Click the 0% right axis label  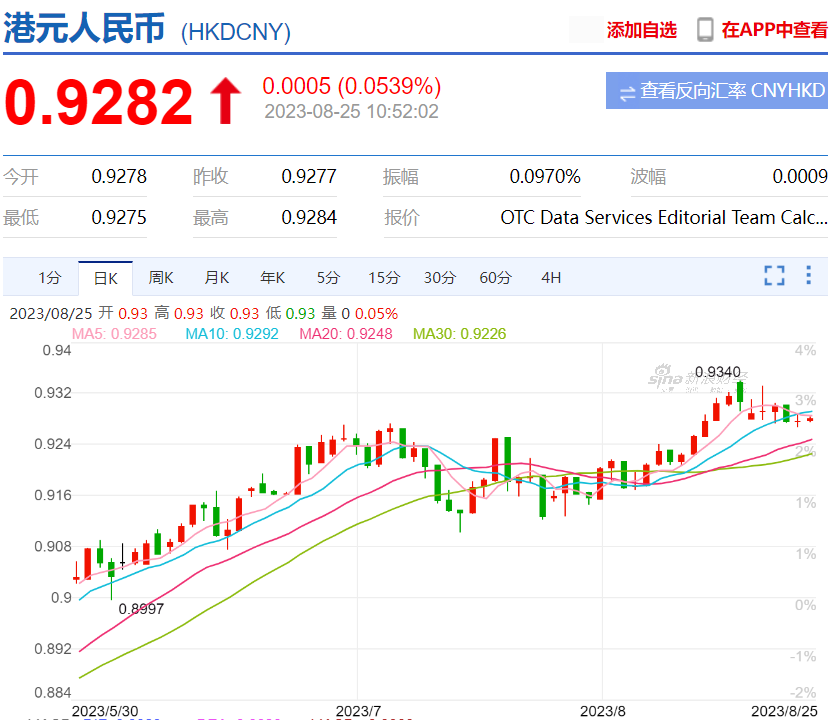tap(805, 605)
